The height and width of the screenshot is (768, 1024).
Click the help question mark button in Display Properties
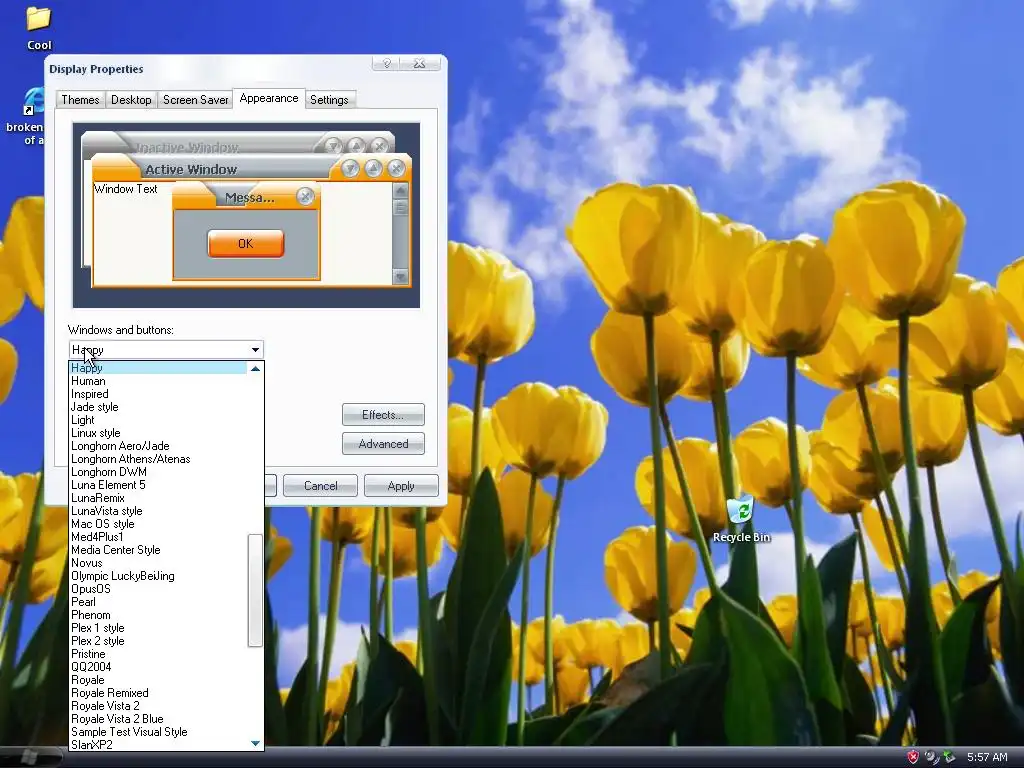coord(386,63)
